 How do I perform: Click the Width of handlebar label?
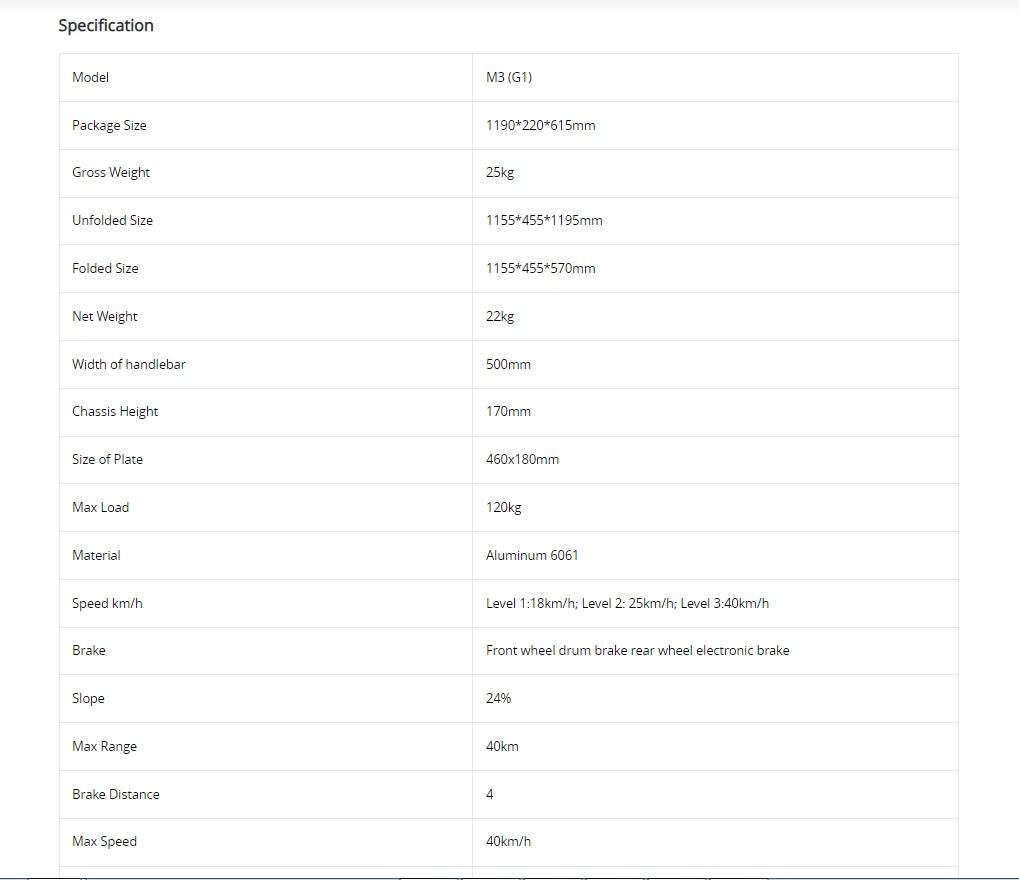tap(128, 364)
